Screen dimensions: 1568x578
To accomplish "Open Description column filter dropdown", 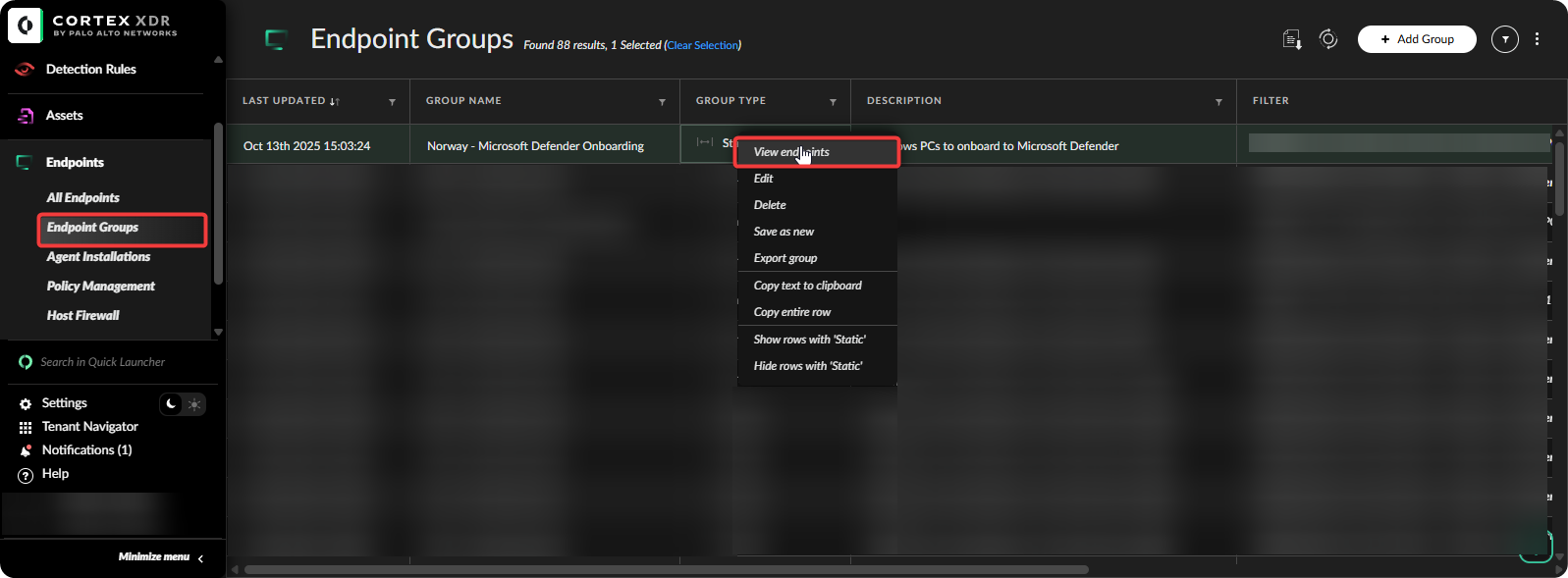I will [1218, 102].
